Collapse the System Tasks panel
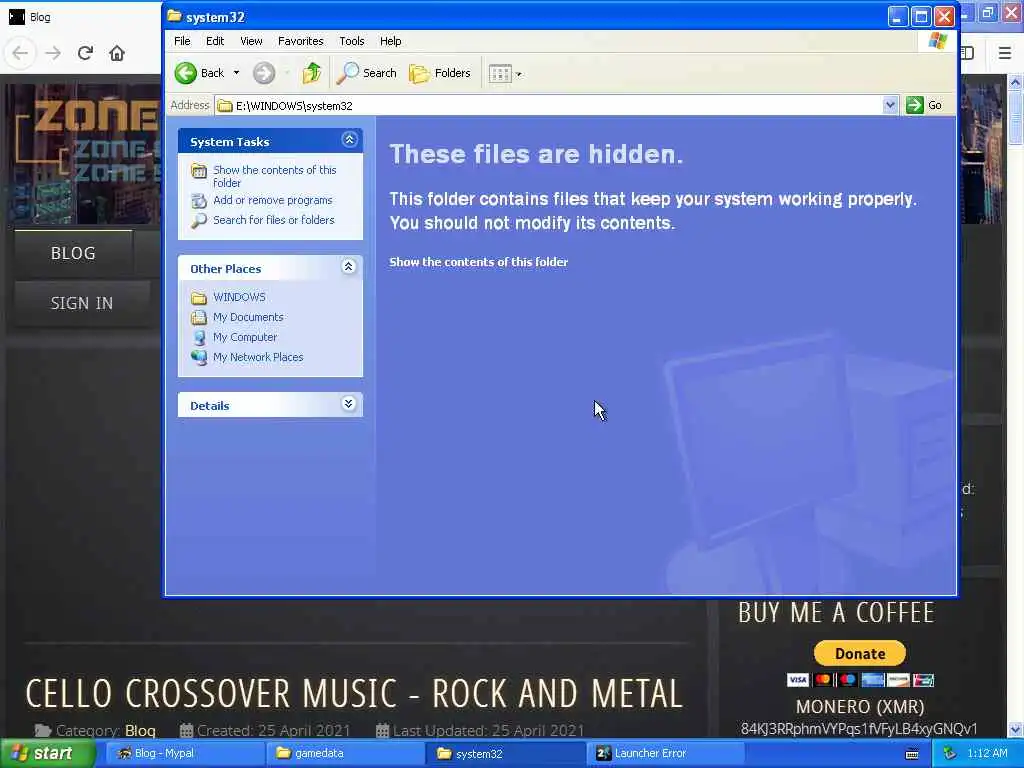Screen dimensions: 1024x768 [349, 140]
